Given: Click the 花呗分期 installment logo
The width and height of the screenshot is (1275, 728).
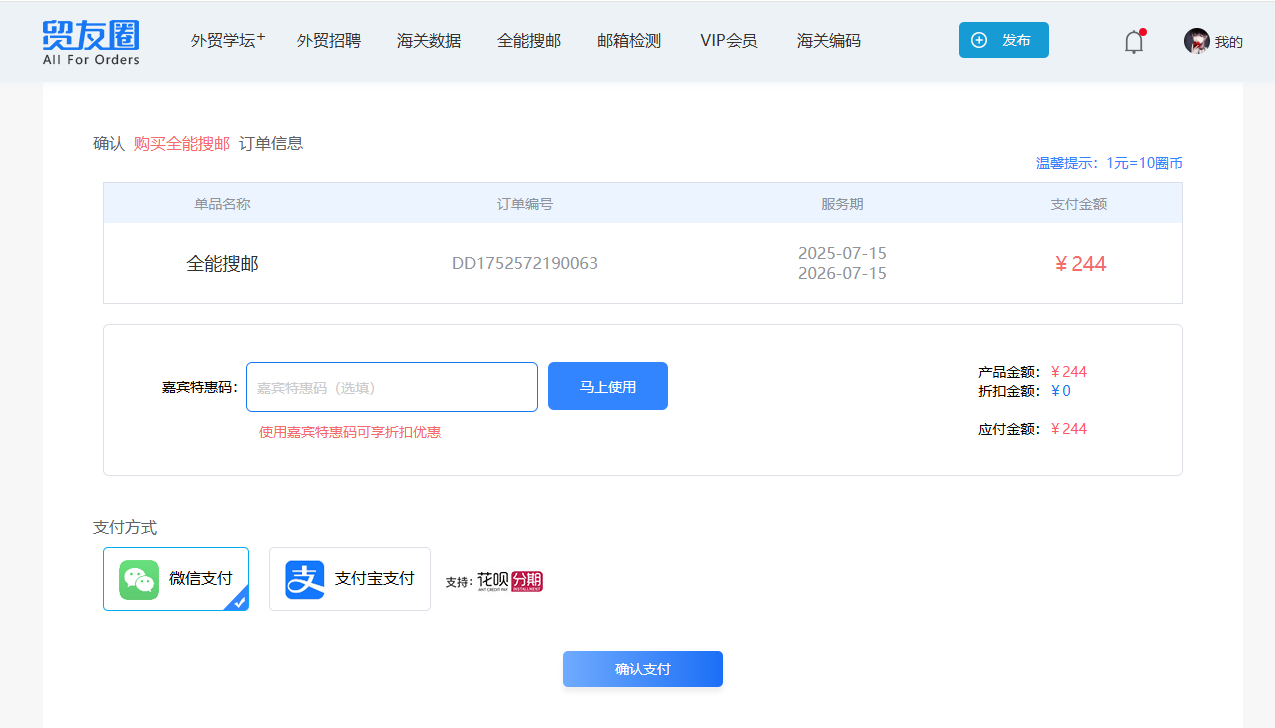Looking at the screenshot, I should [x=510, y=581].
